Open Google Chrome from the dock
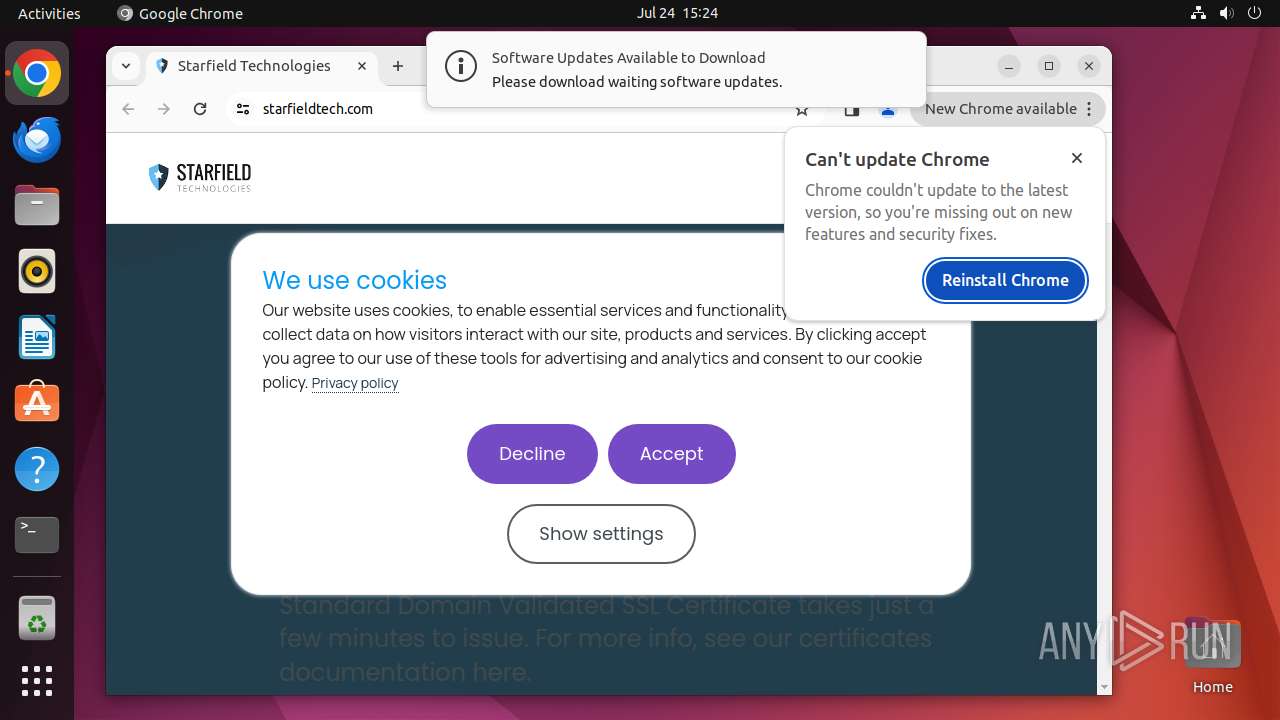1280x720 pixels. [x=37, y=73]
